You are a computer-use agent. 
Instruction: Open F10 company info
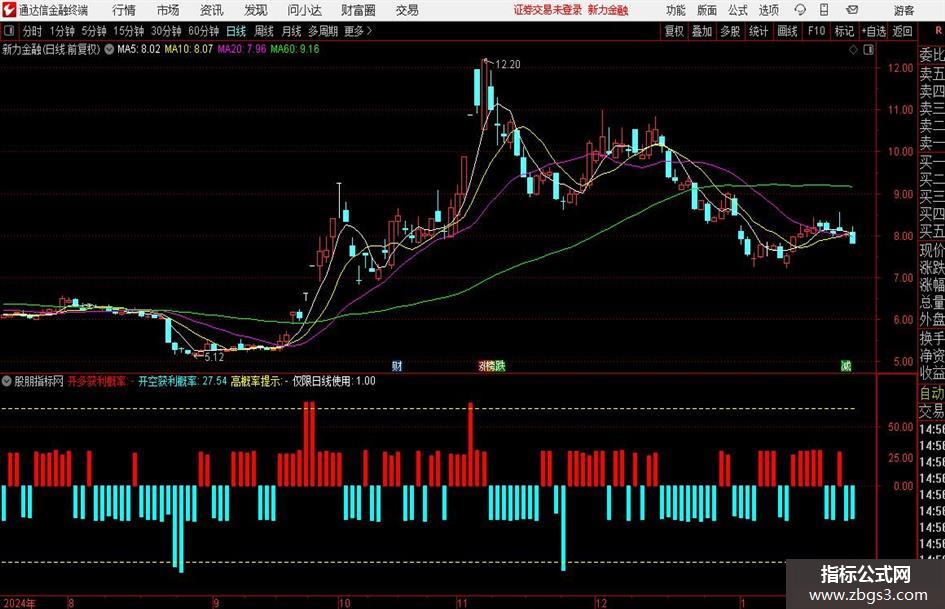click(x=816, y=31)
